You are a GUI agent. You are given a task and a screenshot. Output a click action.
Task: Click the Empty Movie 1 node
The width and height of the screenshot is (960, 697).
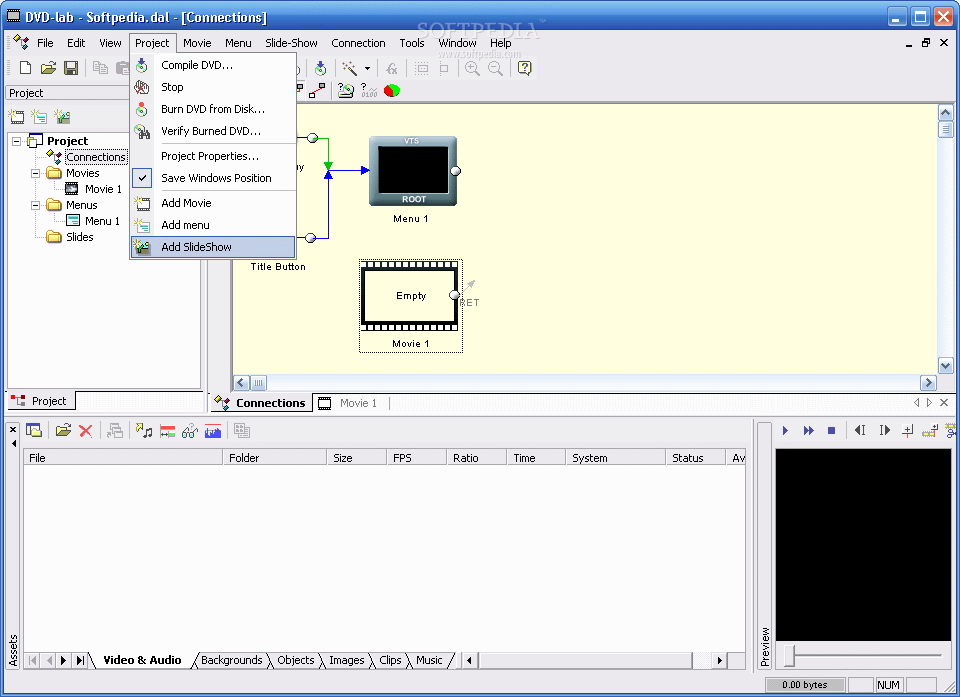[410, 296]
